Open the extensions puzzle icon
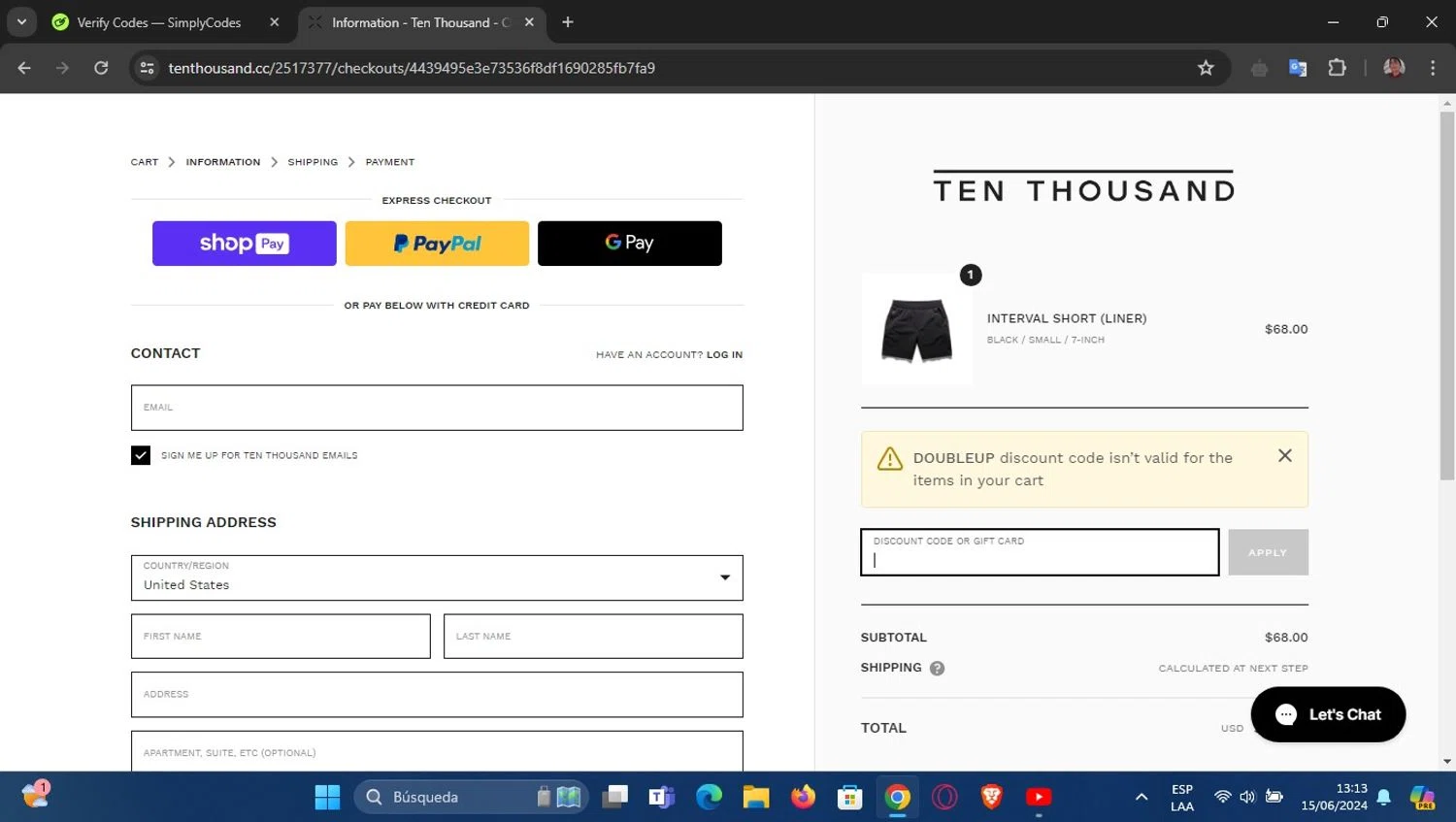This screenshot has width=1456, height=822. 1337,68
